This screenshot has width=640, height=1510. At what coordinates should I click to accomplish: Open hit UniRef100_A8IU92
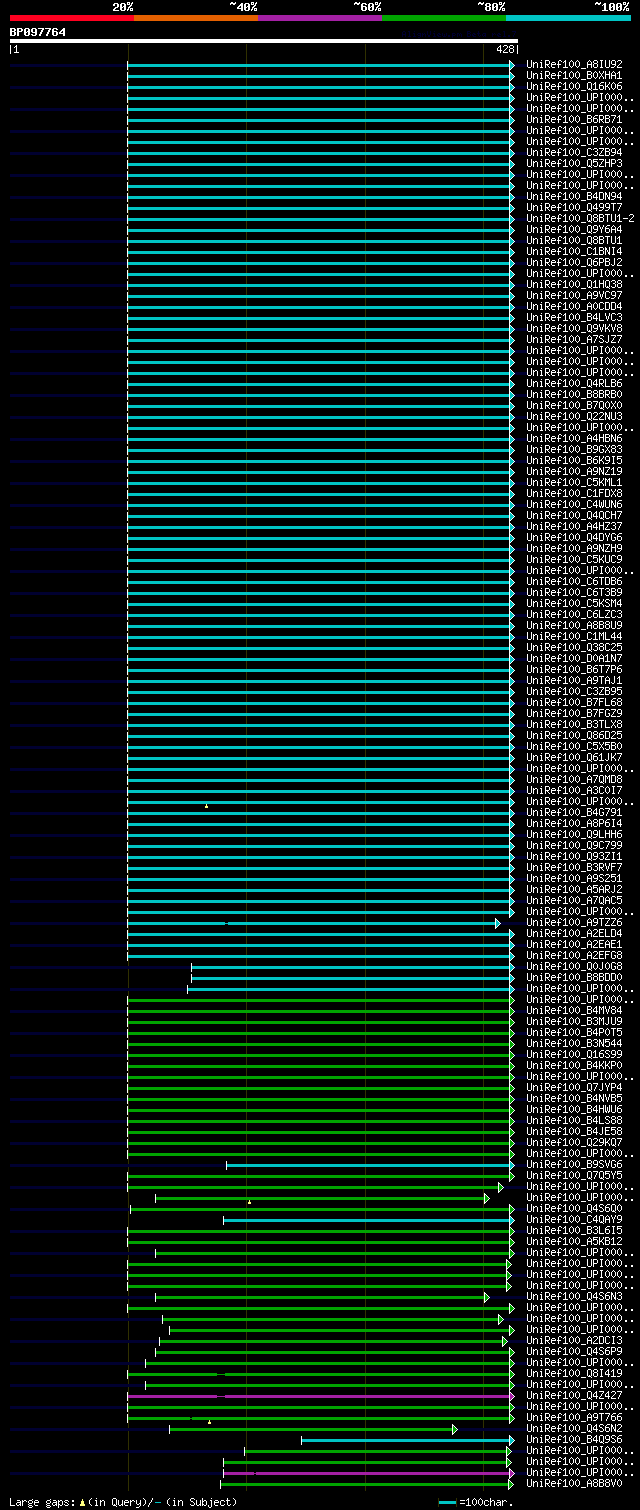coord(574,65)
